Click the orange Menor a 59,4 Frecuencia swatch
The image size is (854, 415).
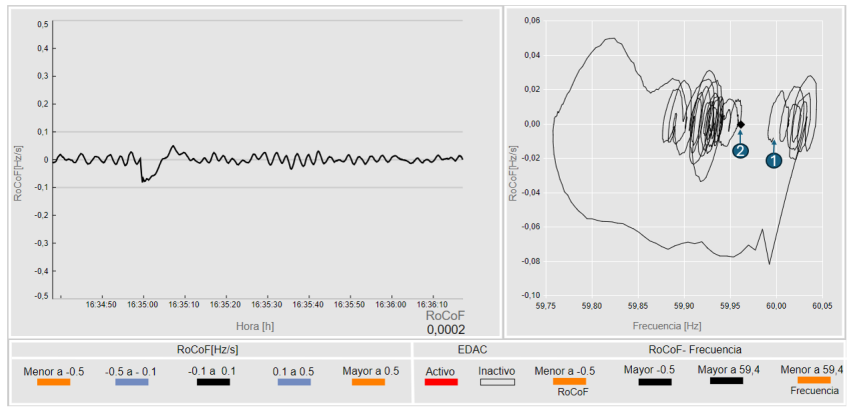coord(814,380)
